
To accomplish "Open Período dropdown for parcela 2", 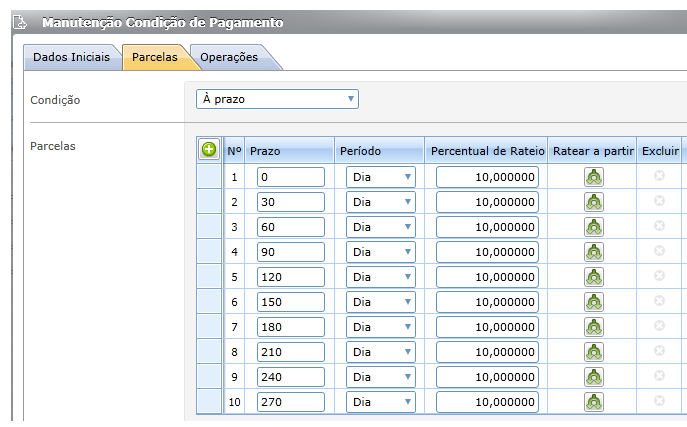I will [381, 202].
